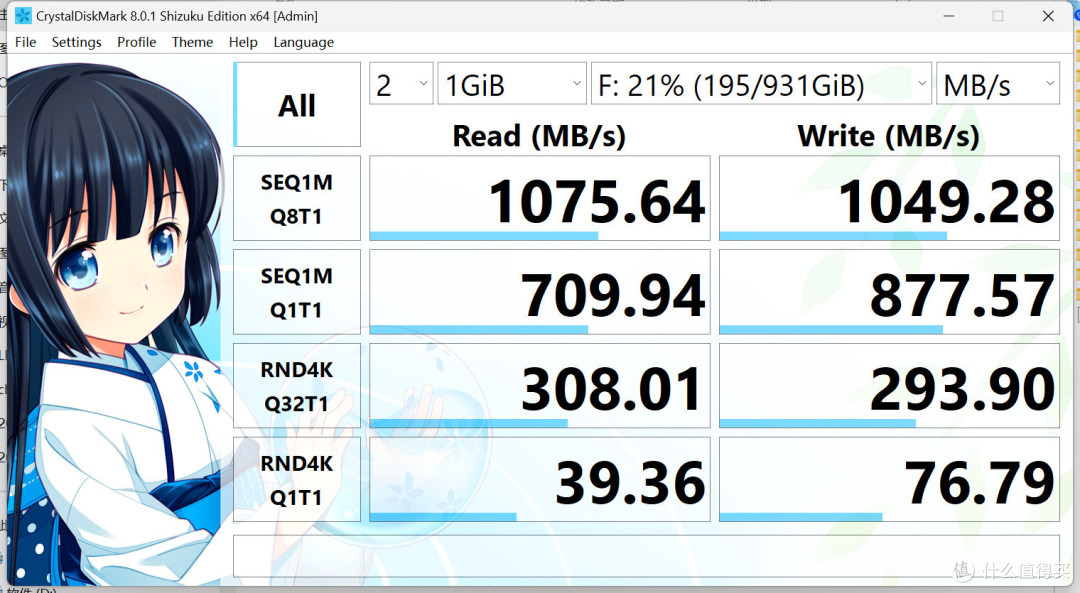Start all benchmarks with All button
The image size is (1080, 593).
tap(297, 105)
